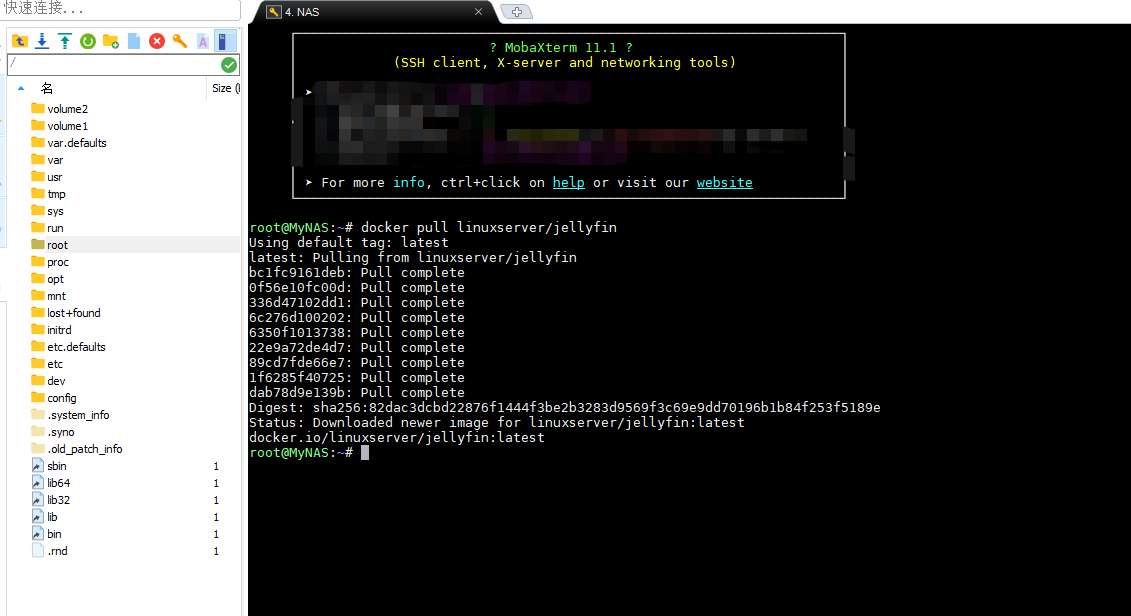The width and height of the screenshot is (1131, 616).
Task: Click the sha256 Digest line
Action: (x=564, y=408)
